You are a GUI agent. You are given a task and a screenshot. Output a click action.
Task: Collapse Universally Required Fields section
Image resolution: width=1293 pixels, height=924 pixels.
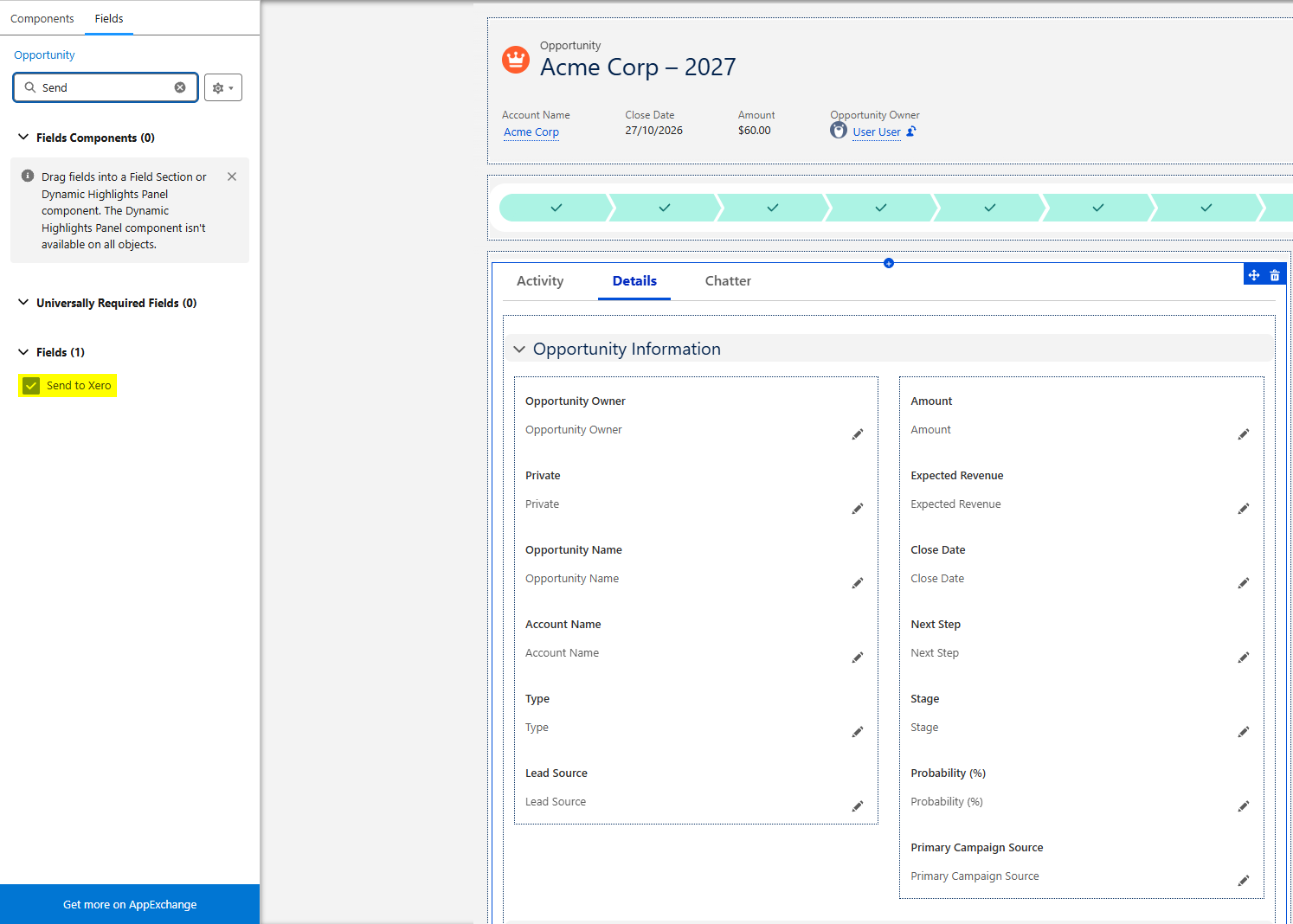coord(24,302)
